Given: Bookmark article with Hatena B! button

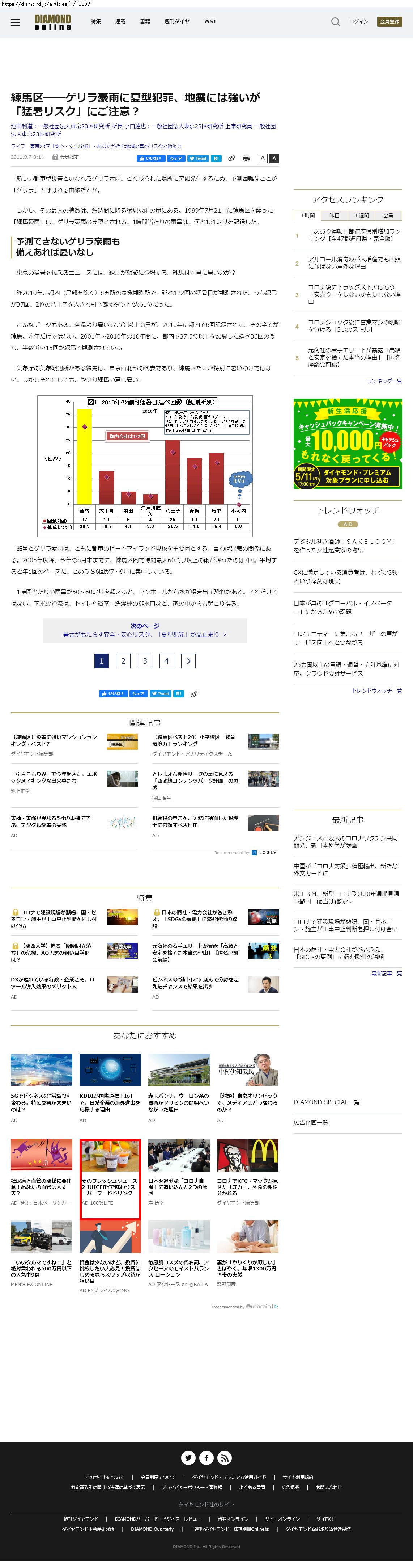Looking at the screenshot, I should [x=216, y=158].
